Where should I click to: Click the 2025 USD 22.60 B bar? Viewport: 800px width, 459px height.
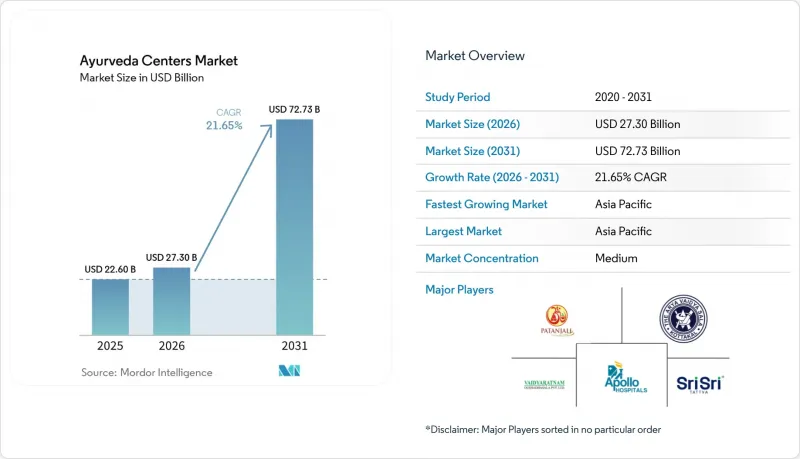click(110, 307)
